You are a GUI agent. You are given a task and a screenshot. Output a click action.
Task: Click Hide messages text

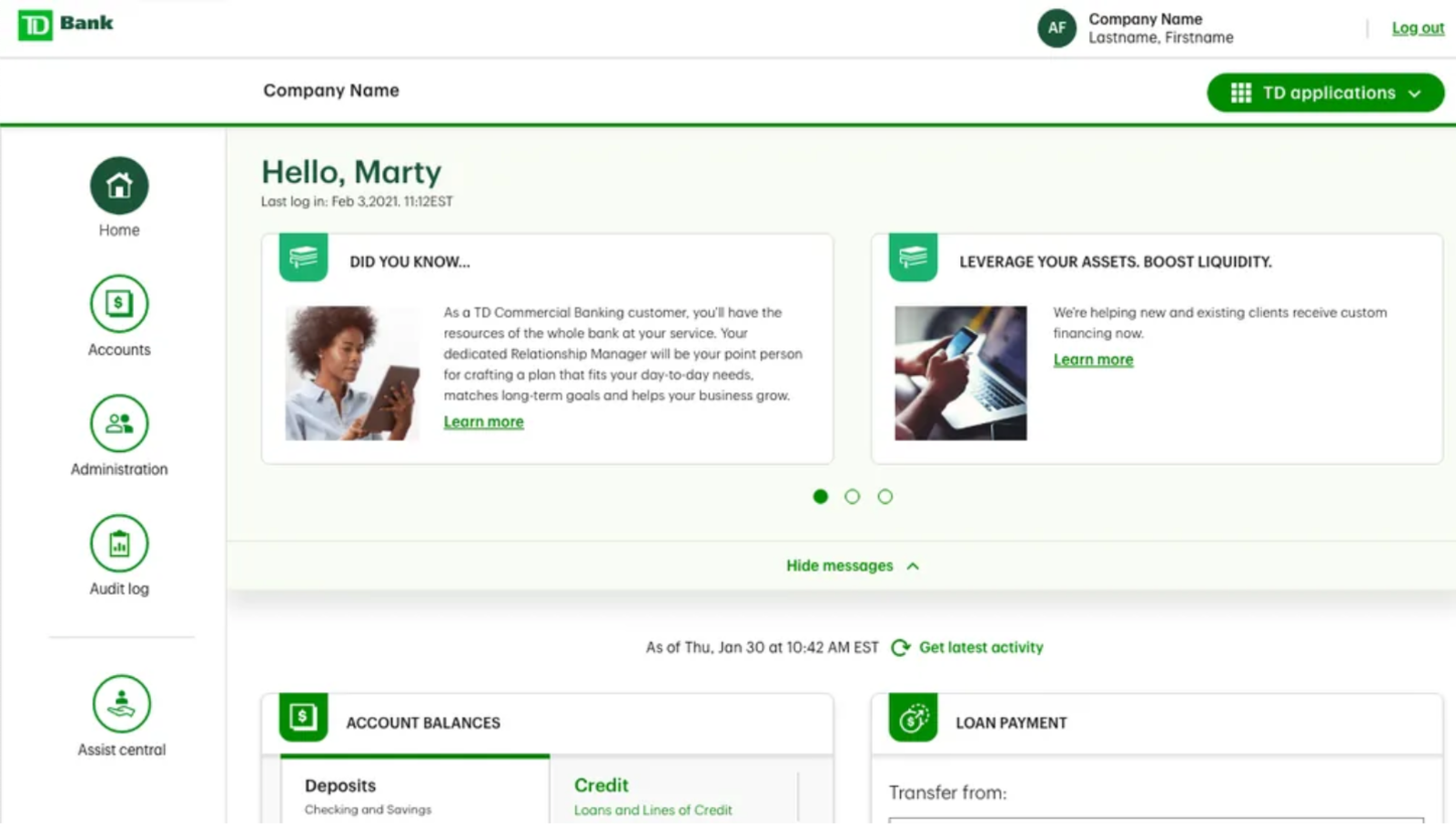(839, 566)
